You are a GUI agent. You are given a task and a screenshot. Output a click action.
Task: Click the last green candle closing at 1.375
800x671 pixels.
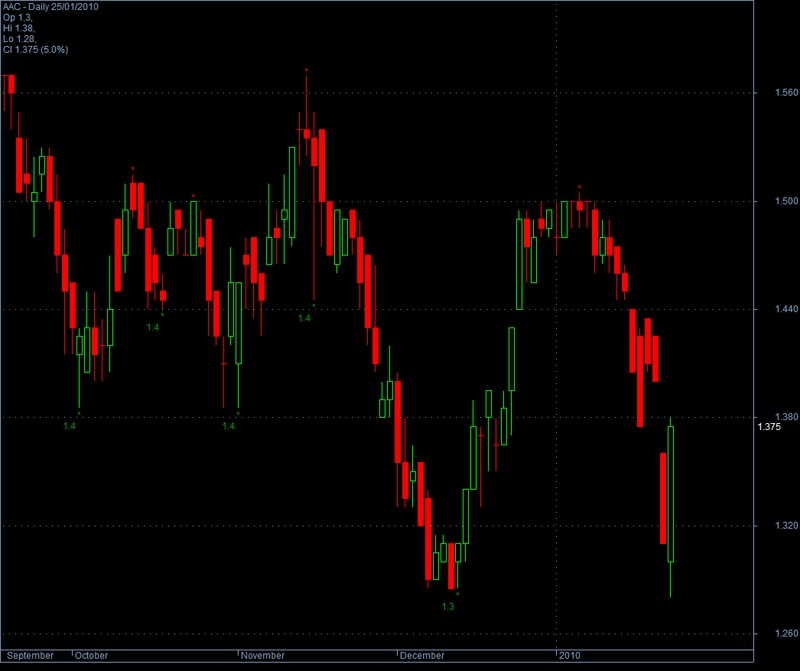(x=670, y=494)
